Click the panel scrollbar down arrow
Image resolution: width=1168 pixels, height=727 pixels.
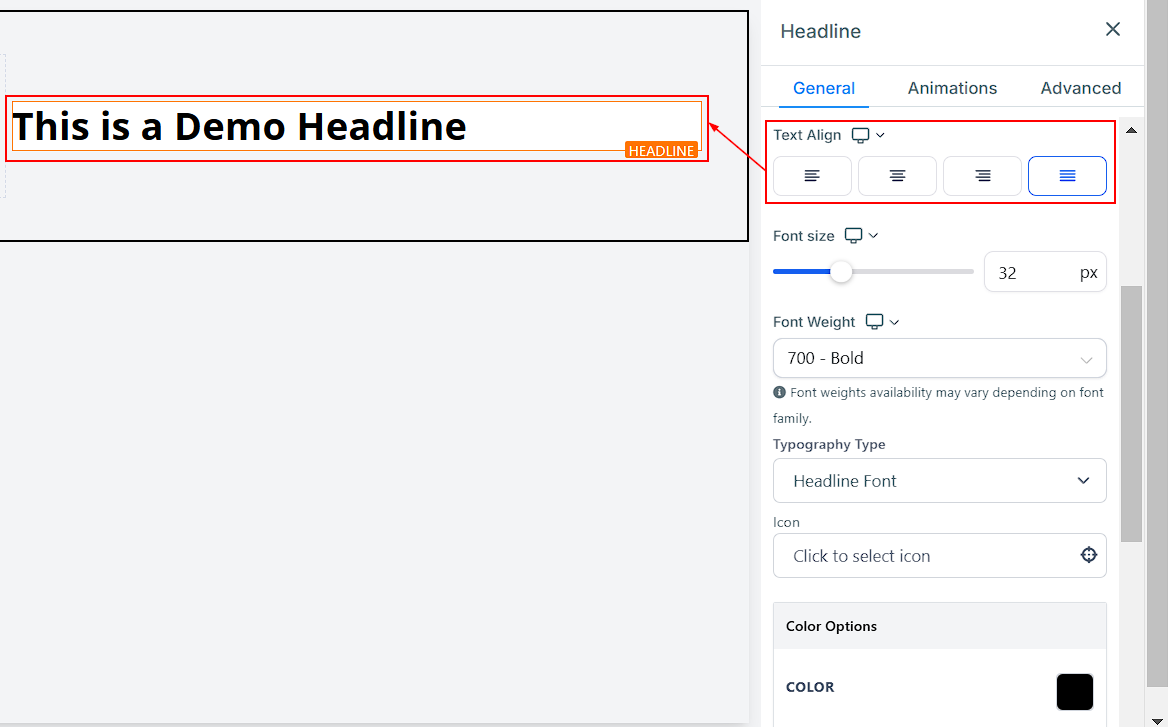pos(1156,721)
